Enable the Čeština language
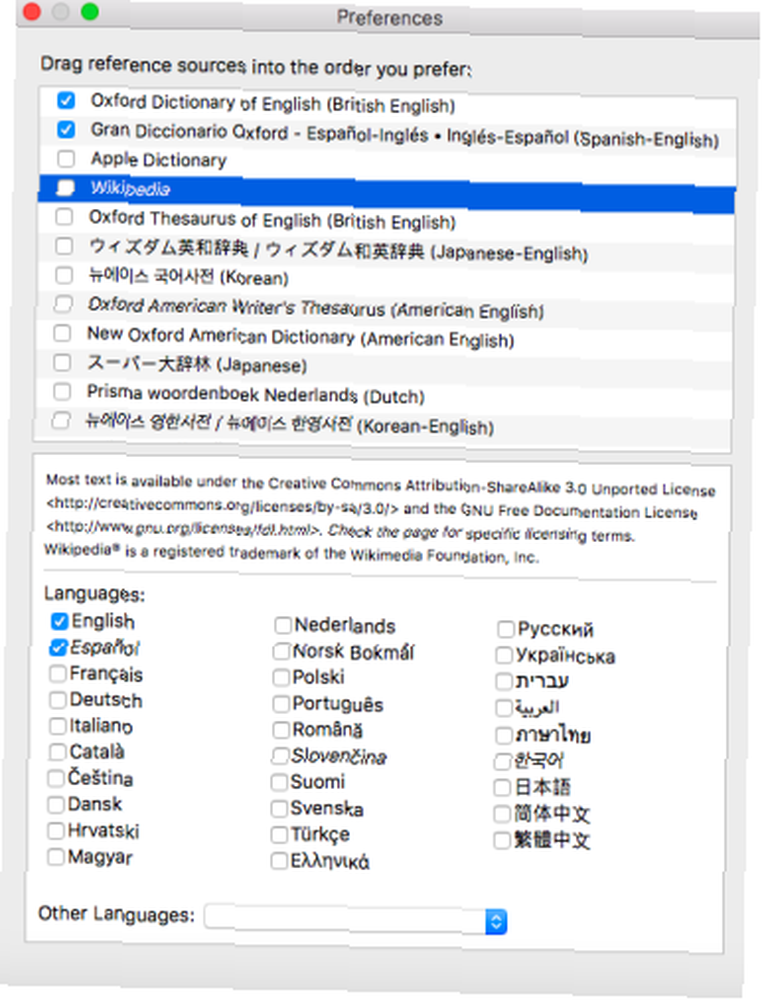Viewport: 762px width, 1000px height. [57, 778]
